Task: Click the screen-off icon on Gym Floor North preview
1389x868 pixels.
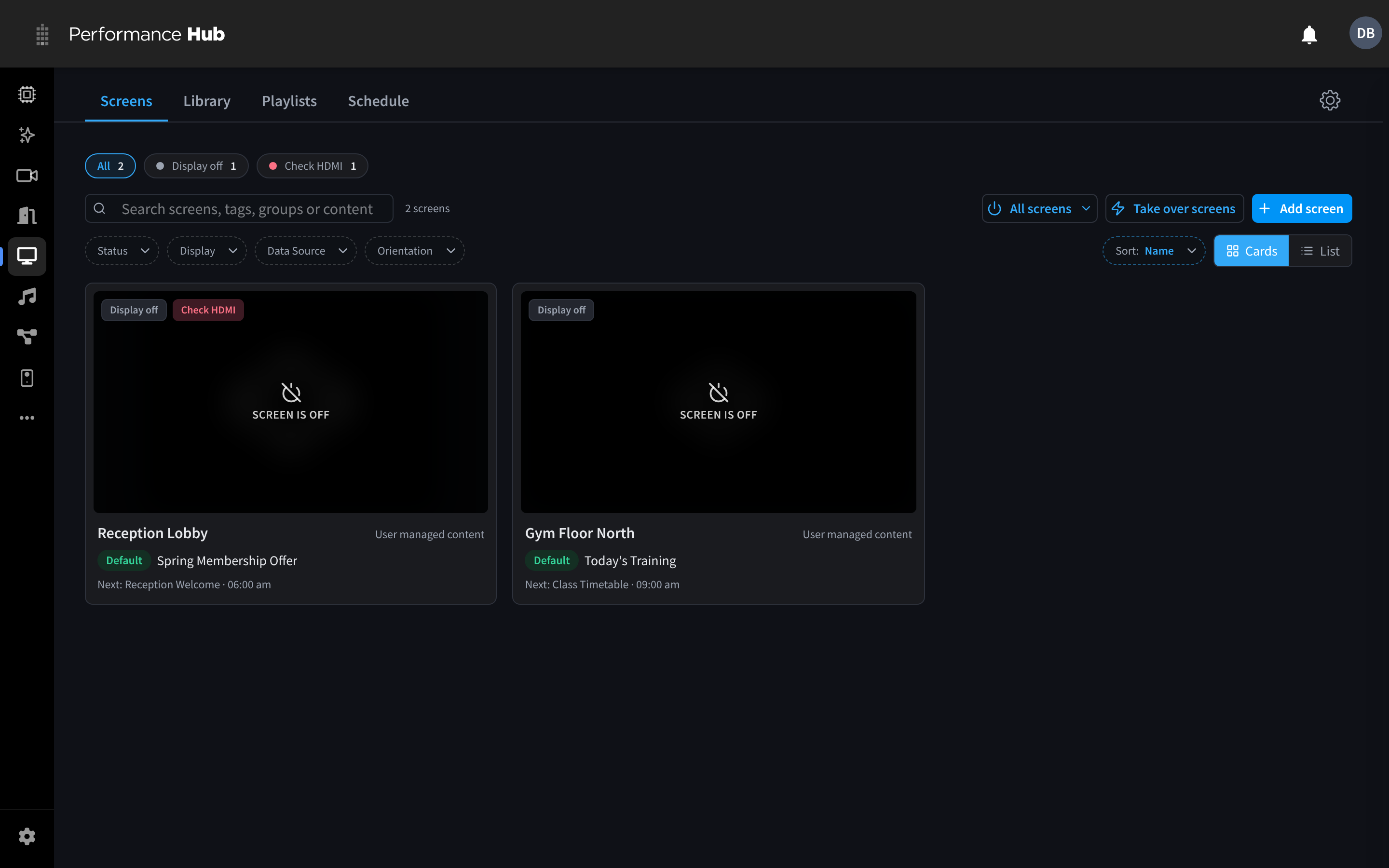Action: (x=718, y=393)
